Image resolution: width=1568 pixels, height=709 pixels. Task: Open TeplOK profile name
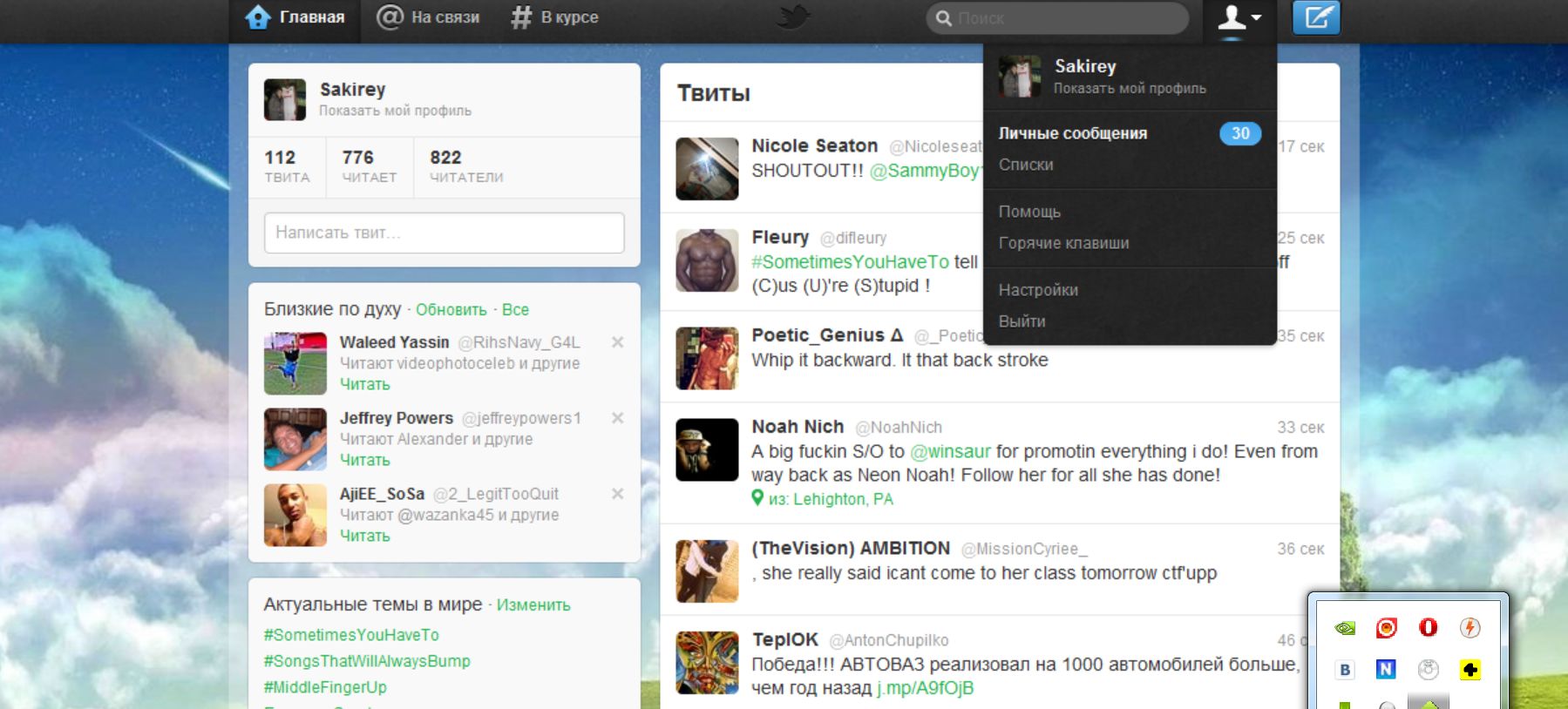click(x=785, y=640)
